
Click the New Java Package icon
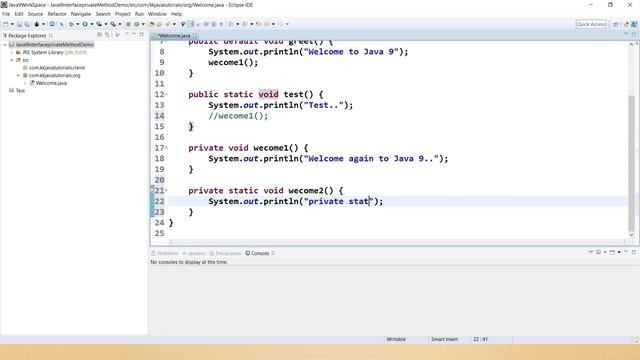(x=128, y=24)
